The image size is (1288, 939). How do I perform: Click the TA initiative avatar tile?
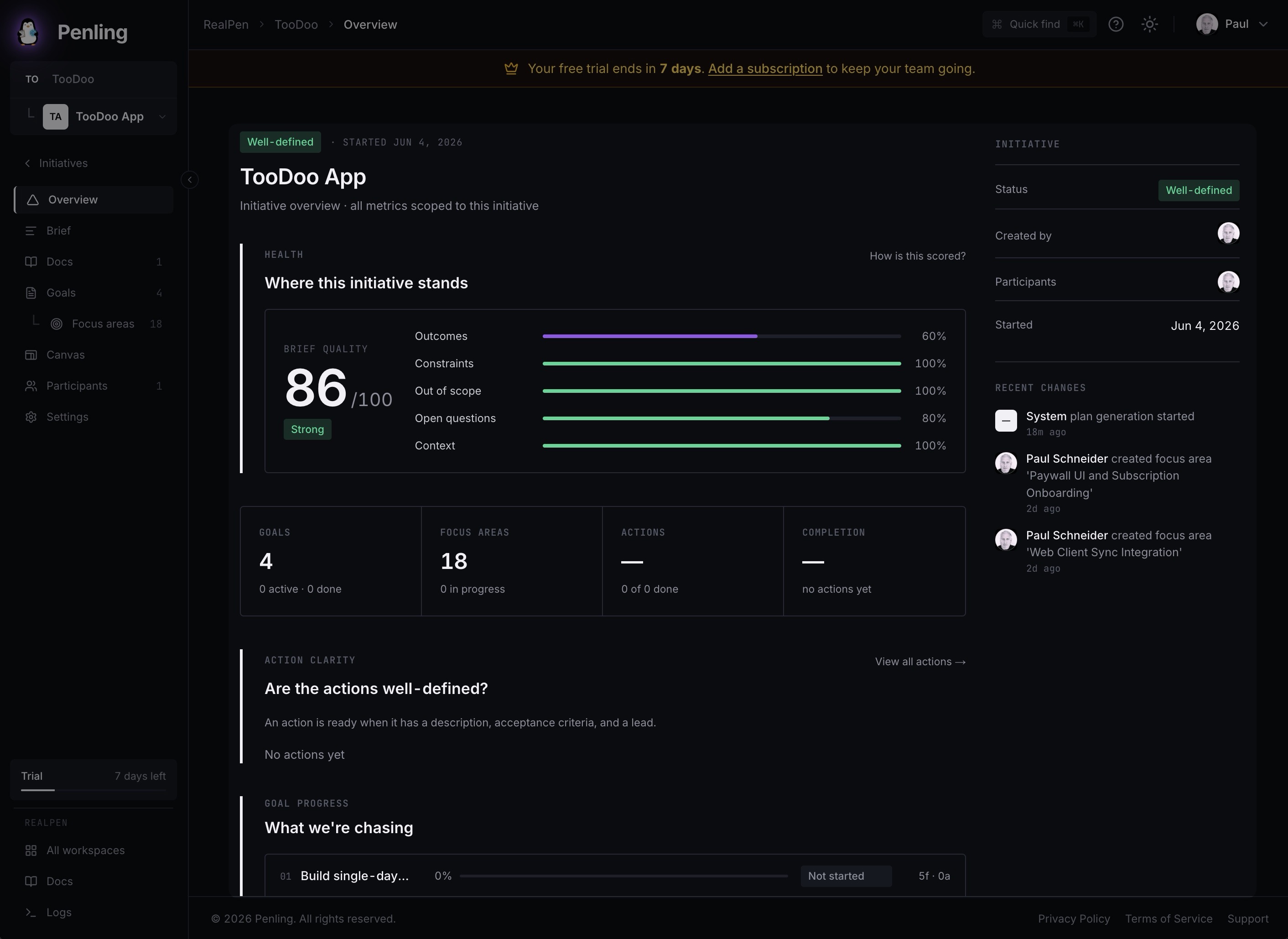coord(56,116)
